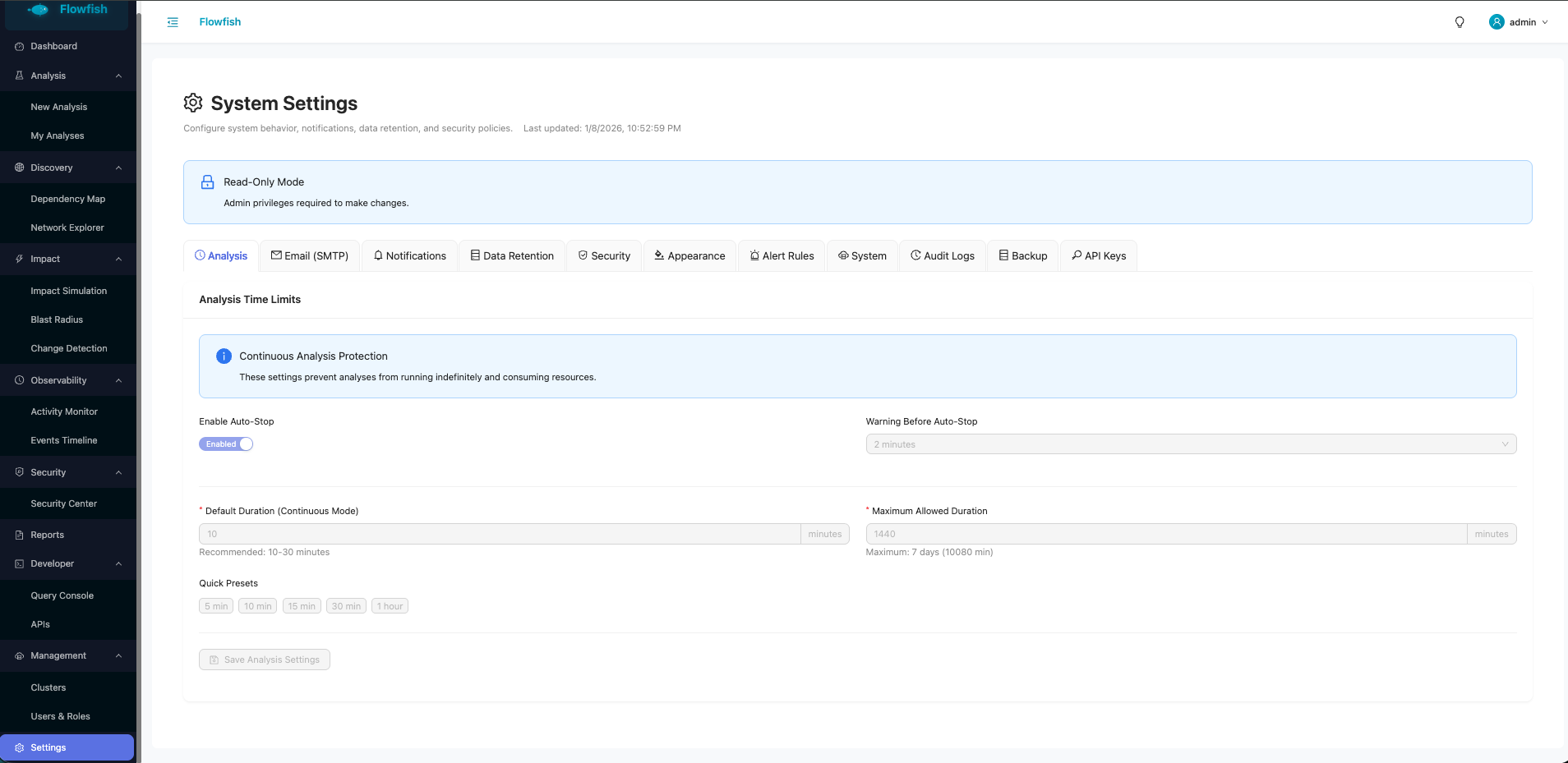The height and width of the screenshot is (763, 1568).
Task: Click the Management cluster icon in sidebar
Action: [x=20, y=655]
